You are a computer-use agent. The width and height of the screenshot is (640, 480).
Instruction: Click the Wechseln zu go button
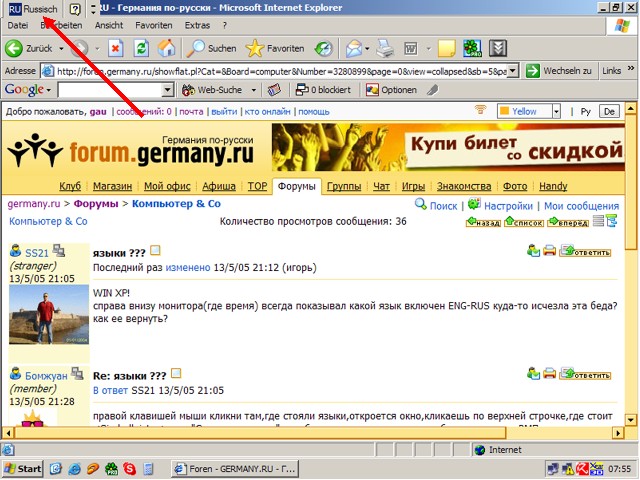coord(559,71)
